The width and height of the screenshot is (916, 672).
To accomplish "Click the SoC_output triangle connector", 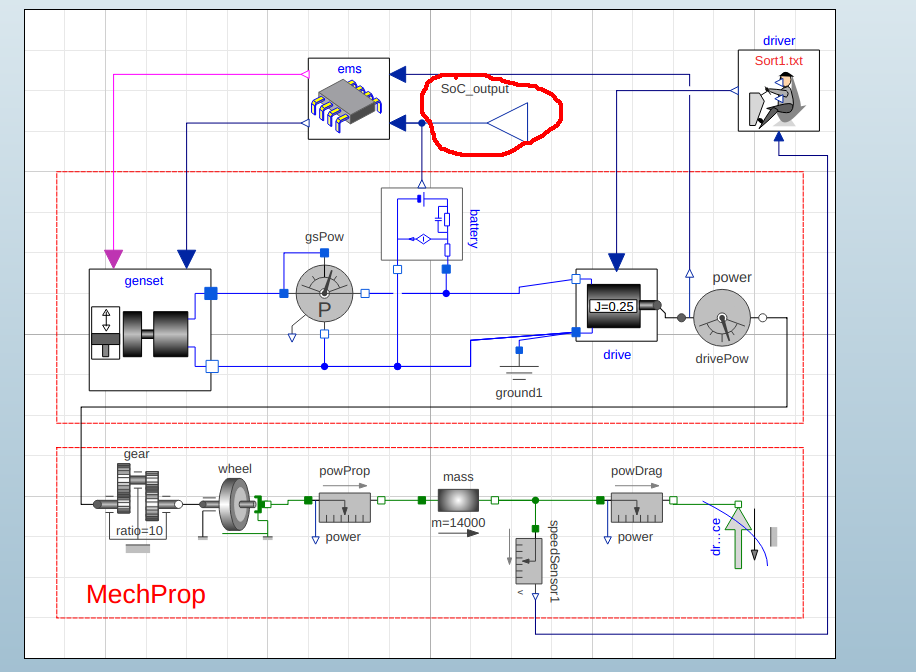I will (x=508, y=123).
